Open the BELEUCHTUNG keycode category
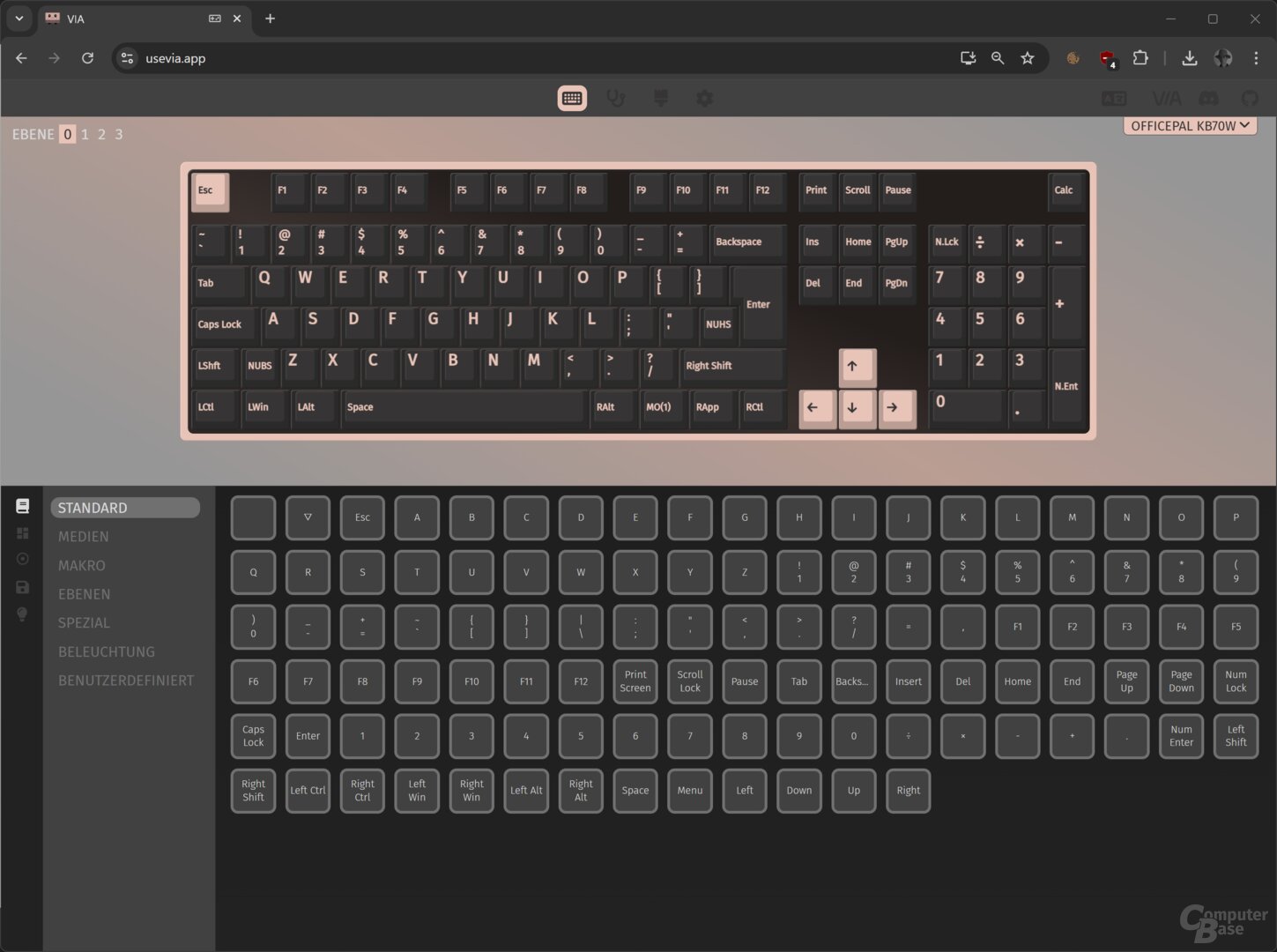 coord(107,652)
